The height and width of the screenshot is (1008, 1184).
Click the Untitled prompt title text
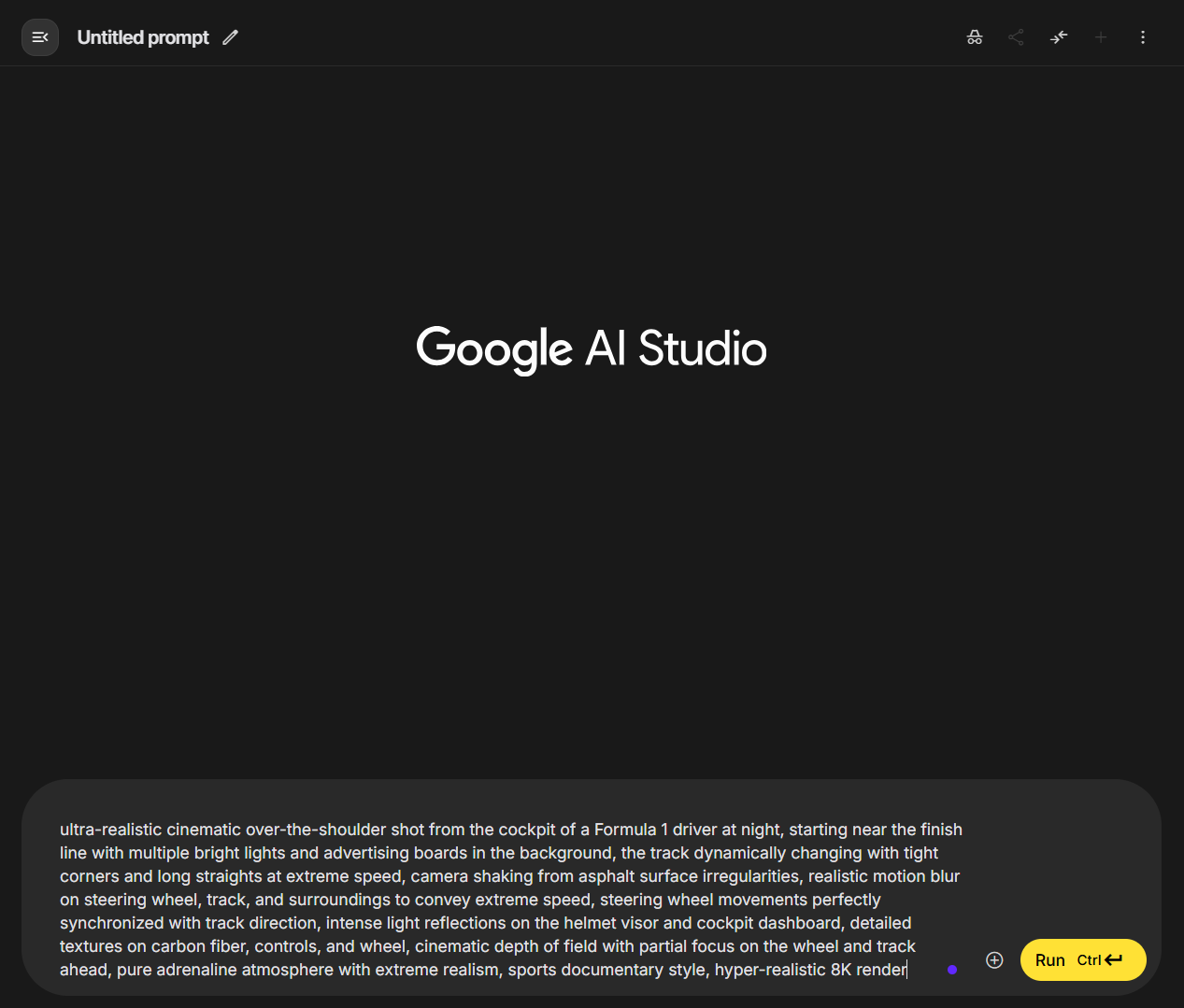coord(143,37)
